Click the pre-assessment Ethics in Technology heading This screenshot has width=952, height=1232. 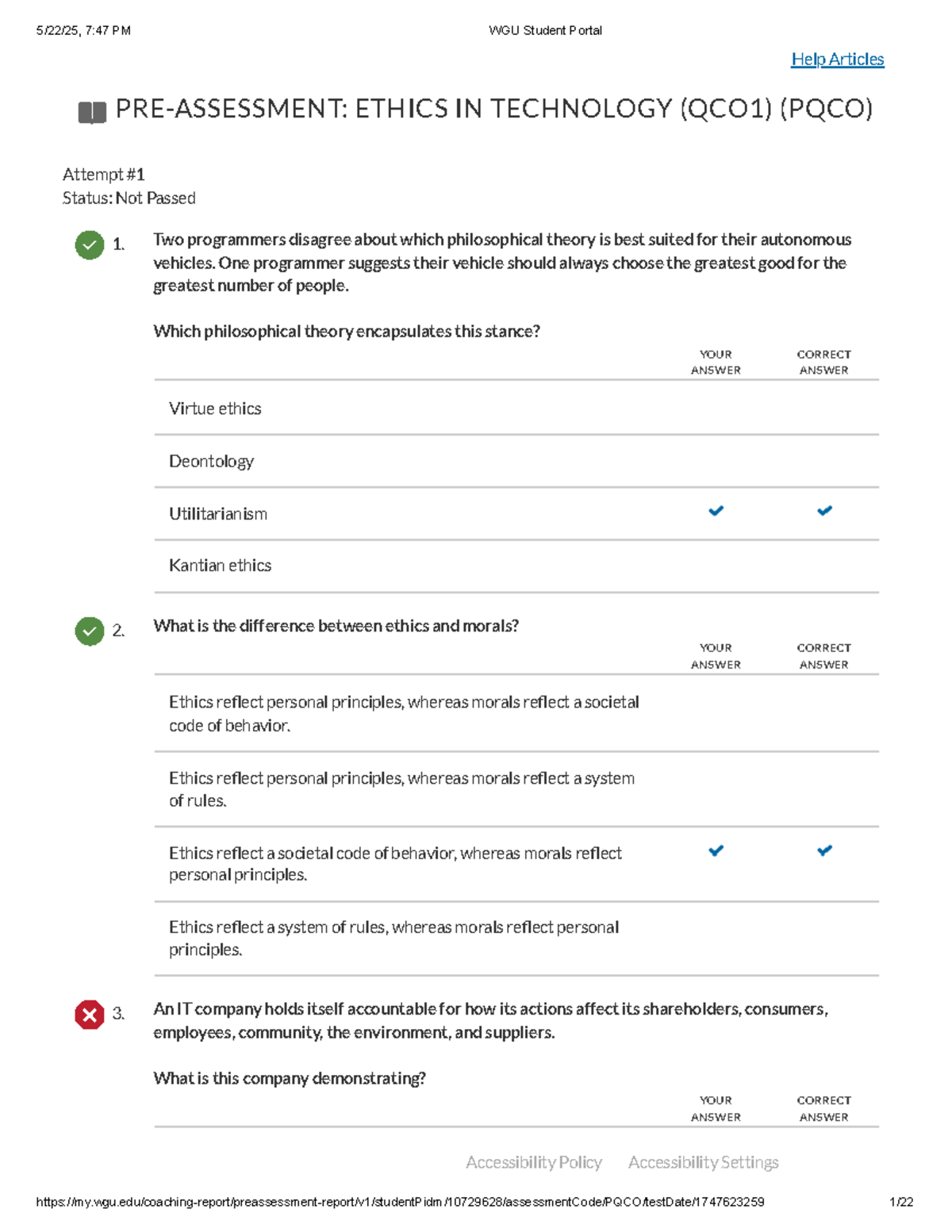tap(493, 109)
